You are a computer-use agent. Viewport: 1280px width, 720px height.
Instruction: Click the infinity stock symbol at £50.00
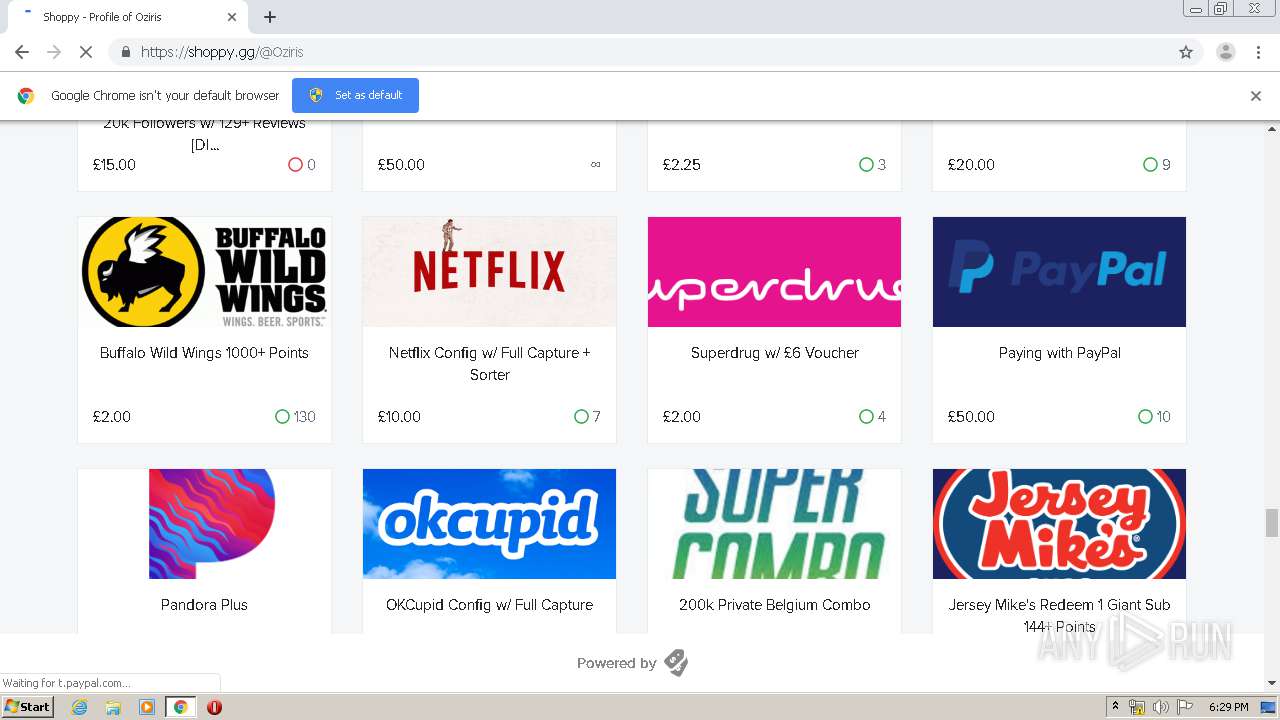596,165
